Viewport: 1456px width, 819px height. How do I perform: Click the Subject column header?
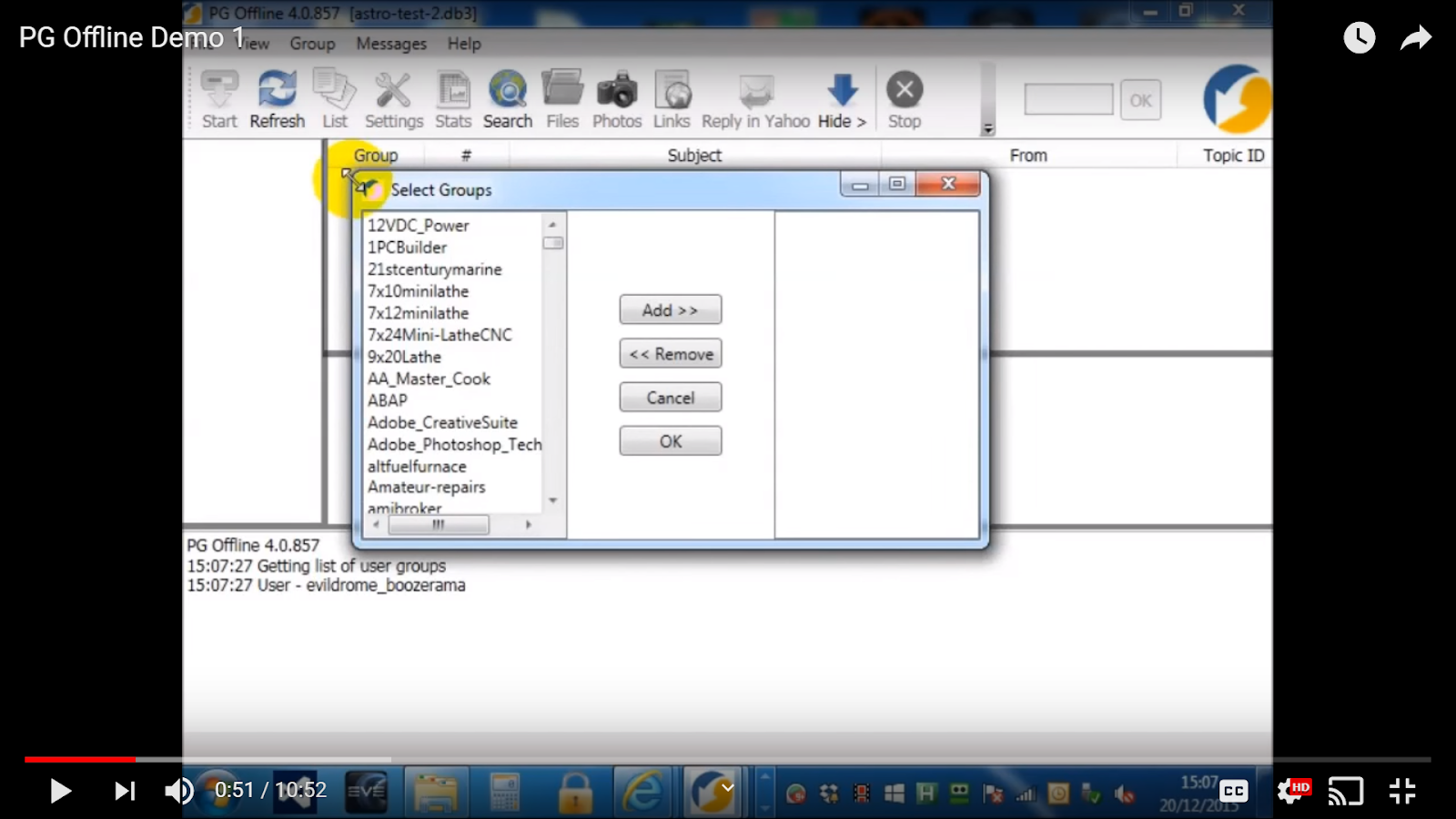[694, 156]
